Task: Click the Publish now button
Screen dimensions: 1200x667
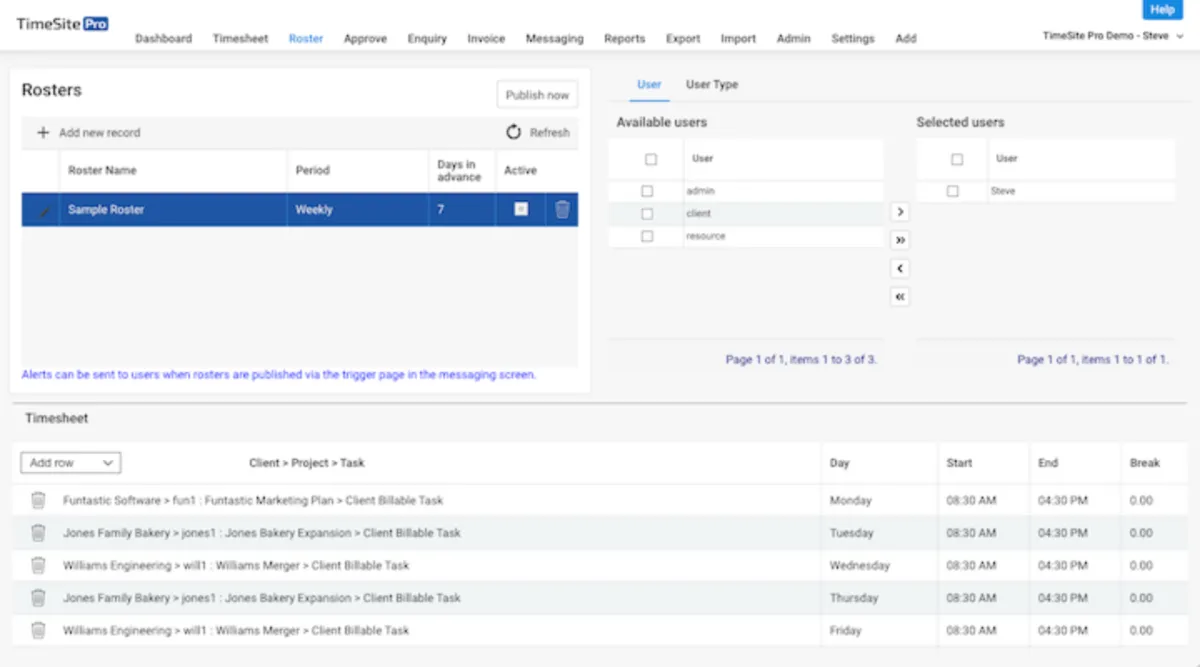Action: coord(537,94)
